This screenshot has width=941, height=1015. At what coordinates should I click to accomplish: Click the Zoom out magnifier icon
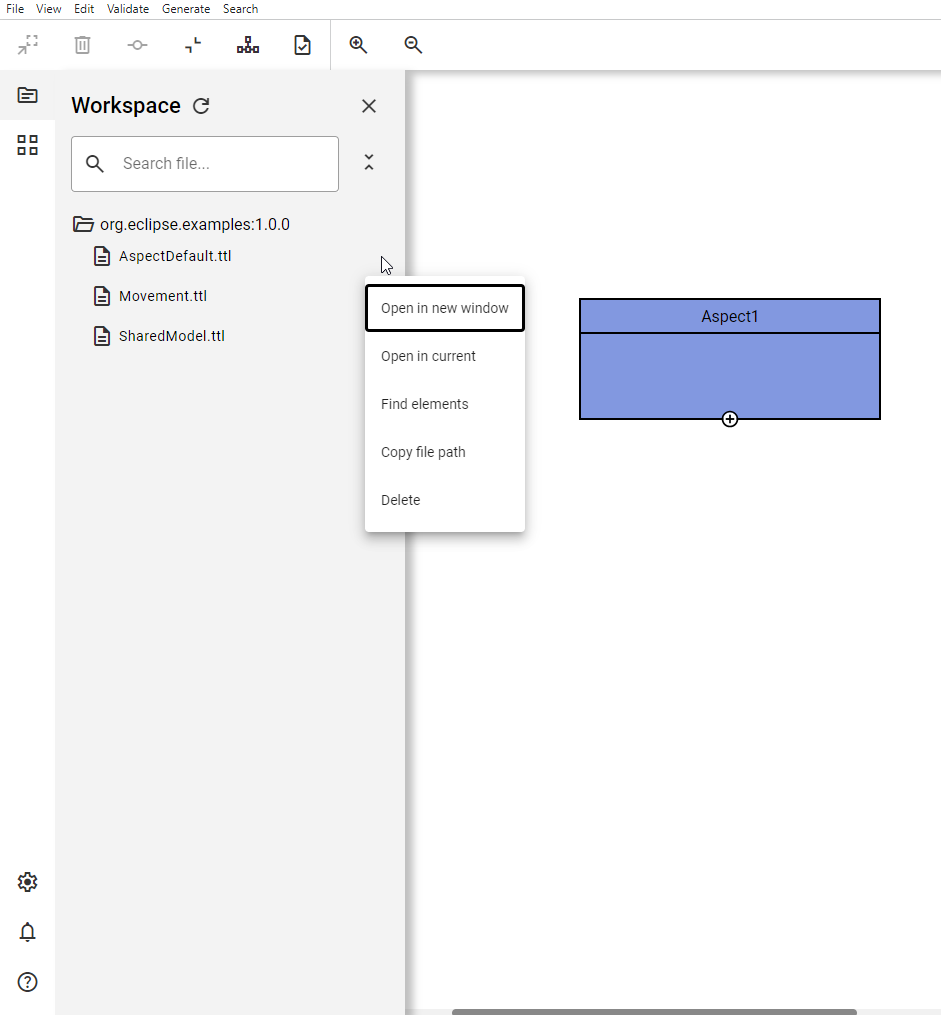412,44
